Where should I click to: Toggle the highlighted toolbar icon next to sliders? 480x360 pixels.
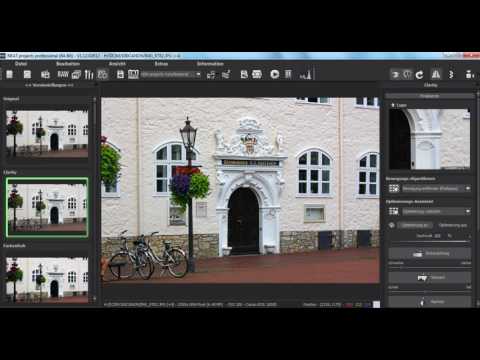click(x=103, y=74)
